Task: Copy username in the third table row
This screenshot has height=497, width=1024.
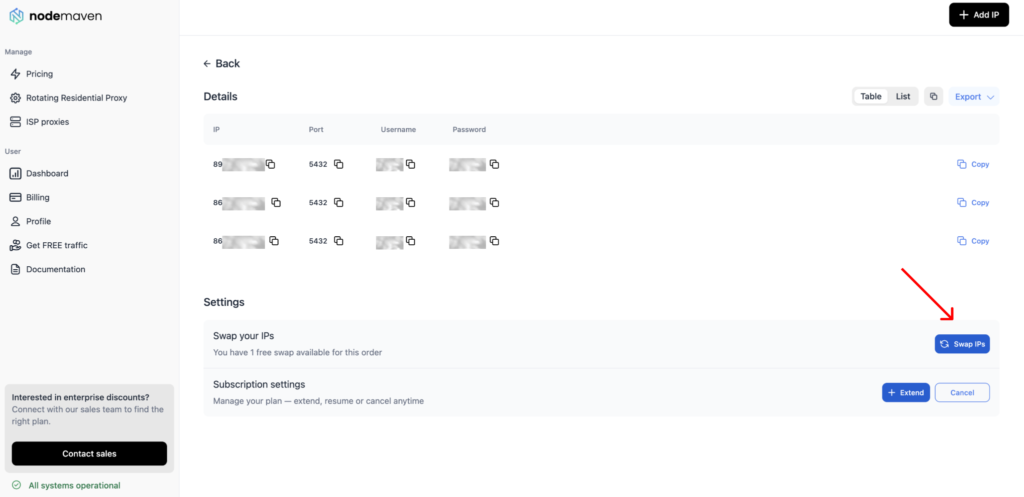Action: (x=410, y=241)
